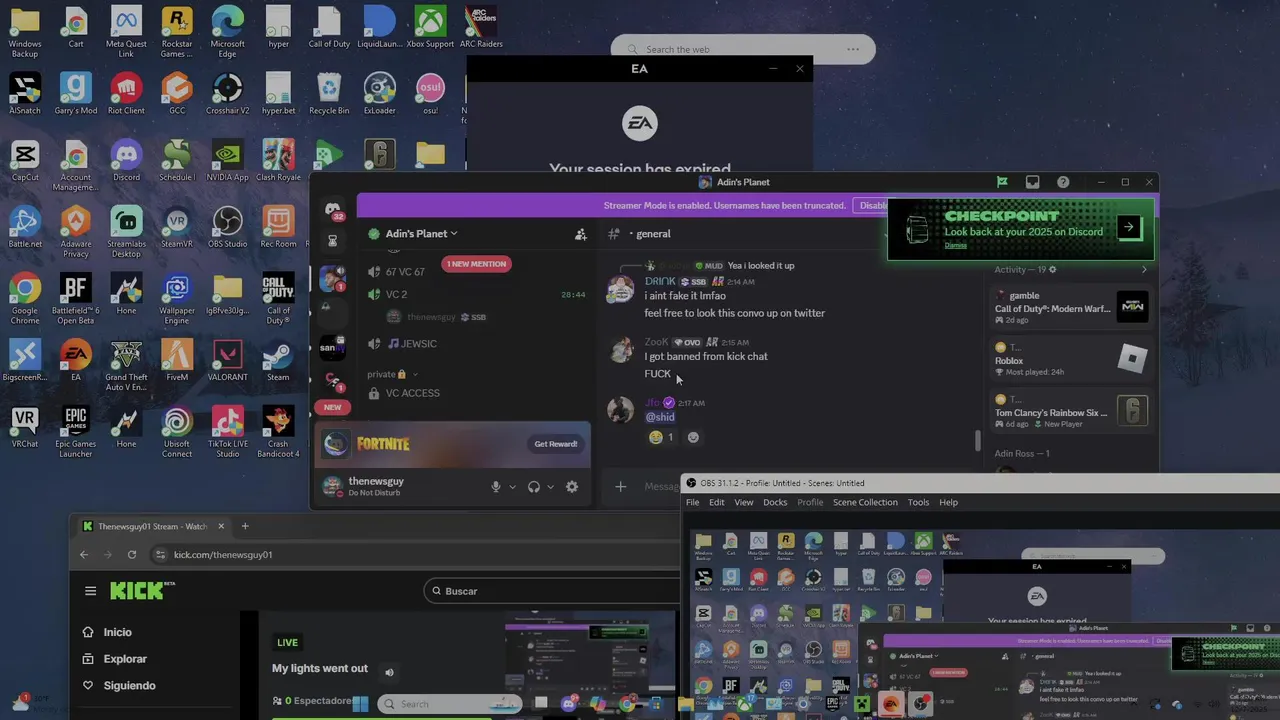Click the Epic Games Launcher desktop icon
The image size is (1280, 720).
click(x=76, y=433)
